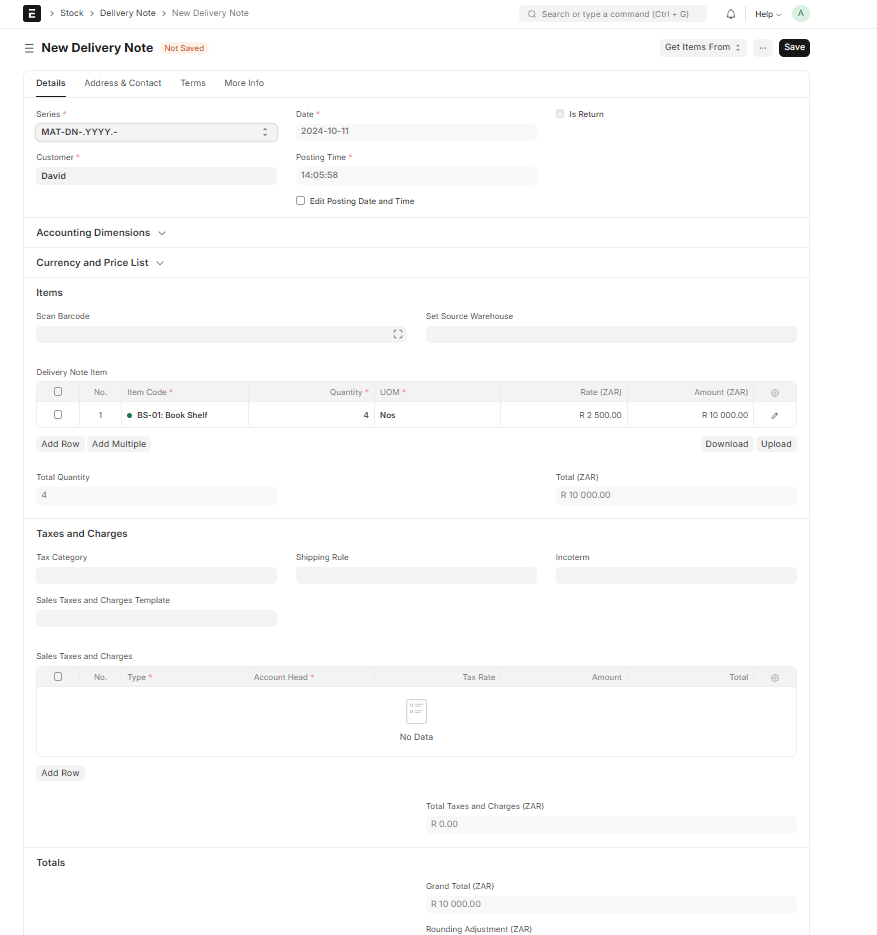The image size is (877, 935).
Task: Save the delivery note
Action: [794, 48]
